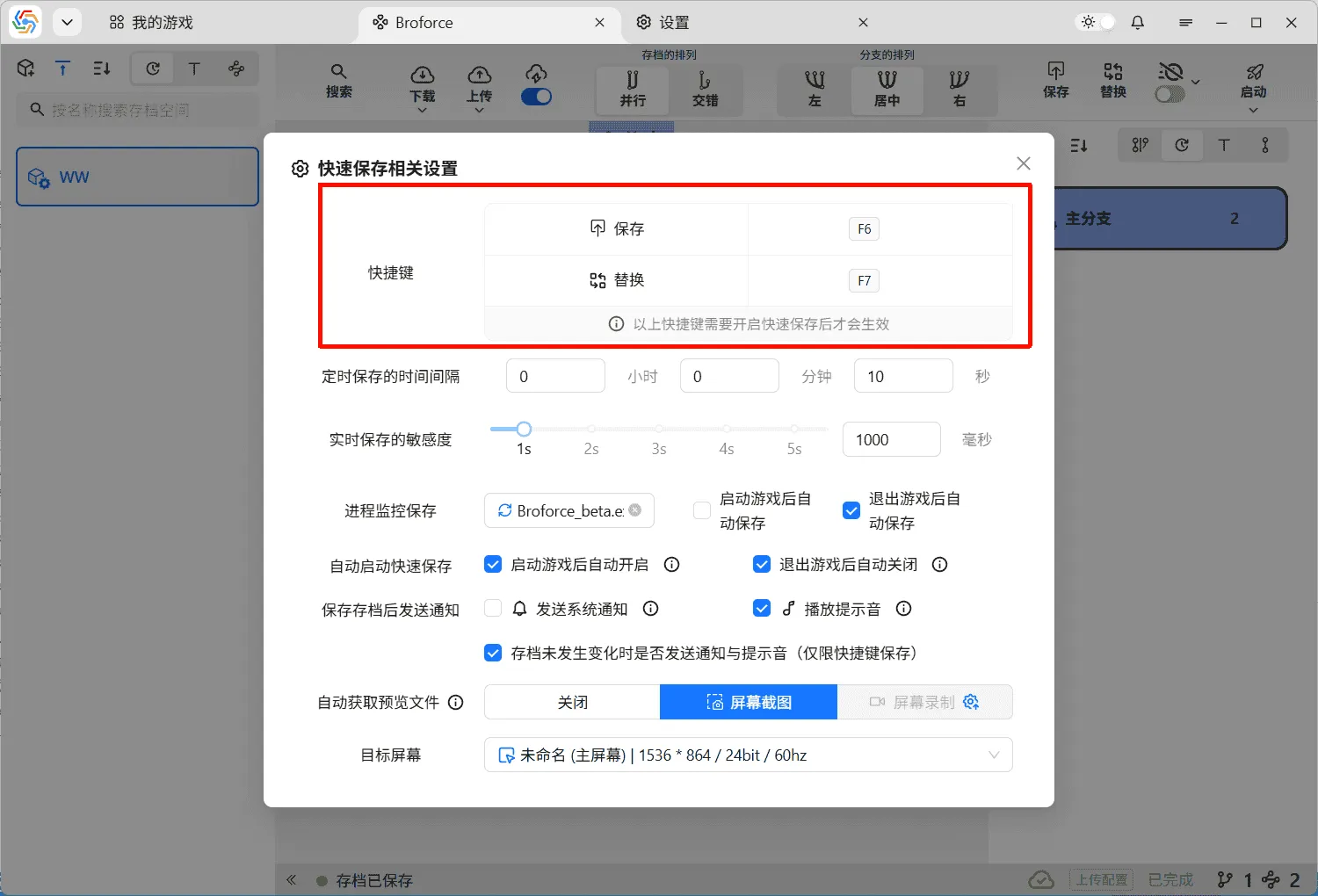Disable the 播放提示音 checkbox

762,608
